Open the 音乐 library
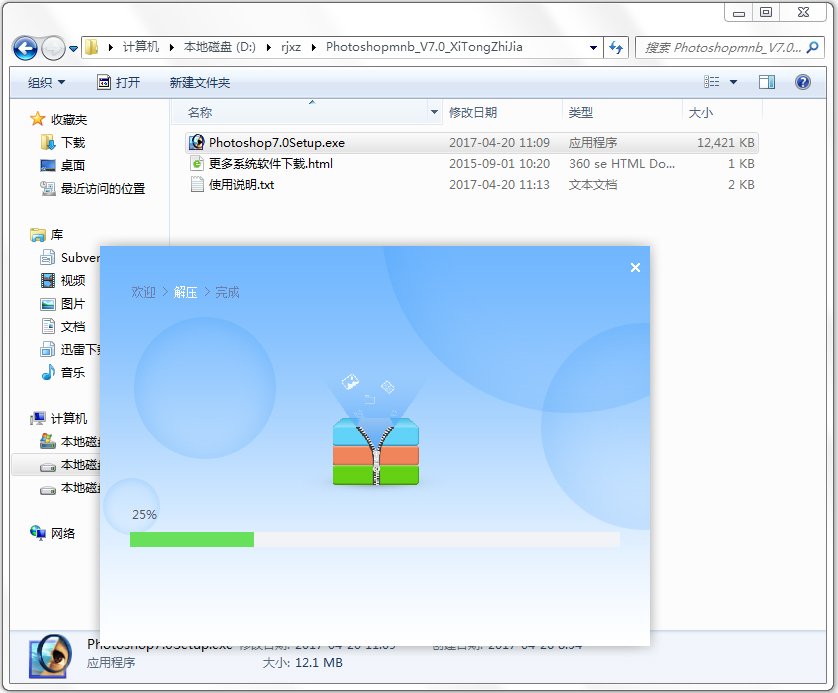Image resolution: width=838 pixels, height=693 pixels. (x=73, y=372)
